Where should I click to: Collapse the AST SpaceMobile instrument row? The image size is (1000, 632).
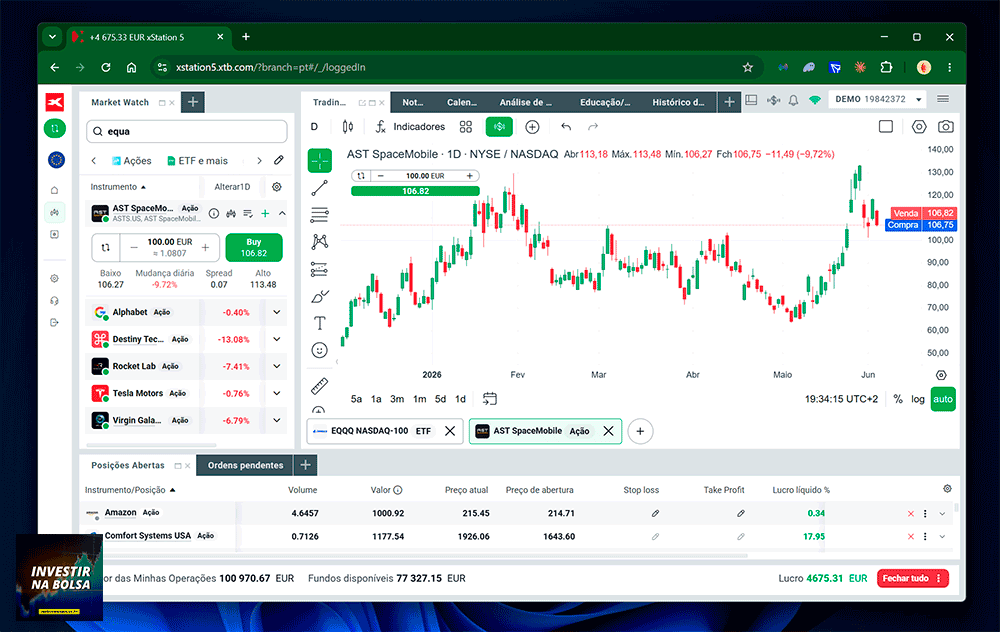[x=282, y=214]
